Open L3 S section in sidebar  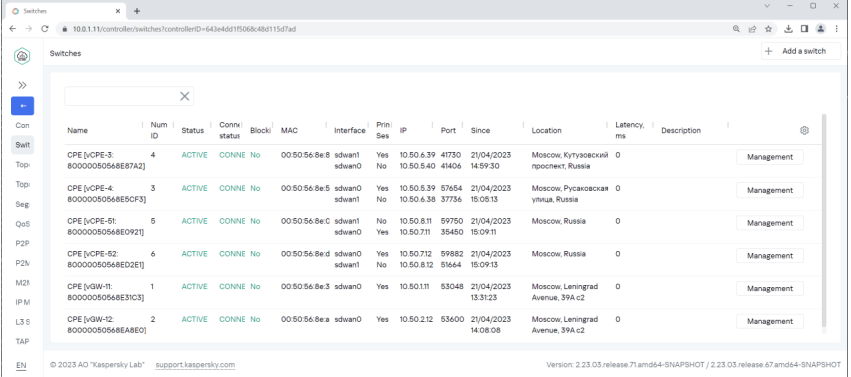point(22,322)
